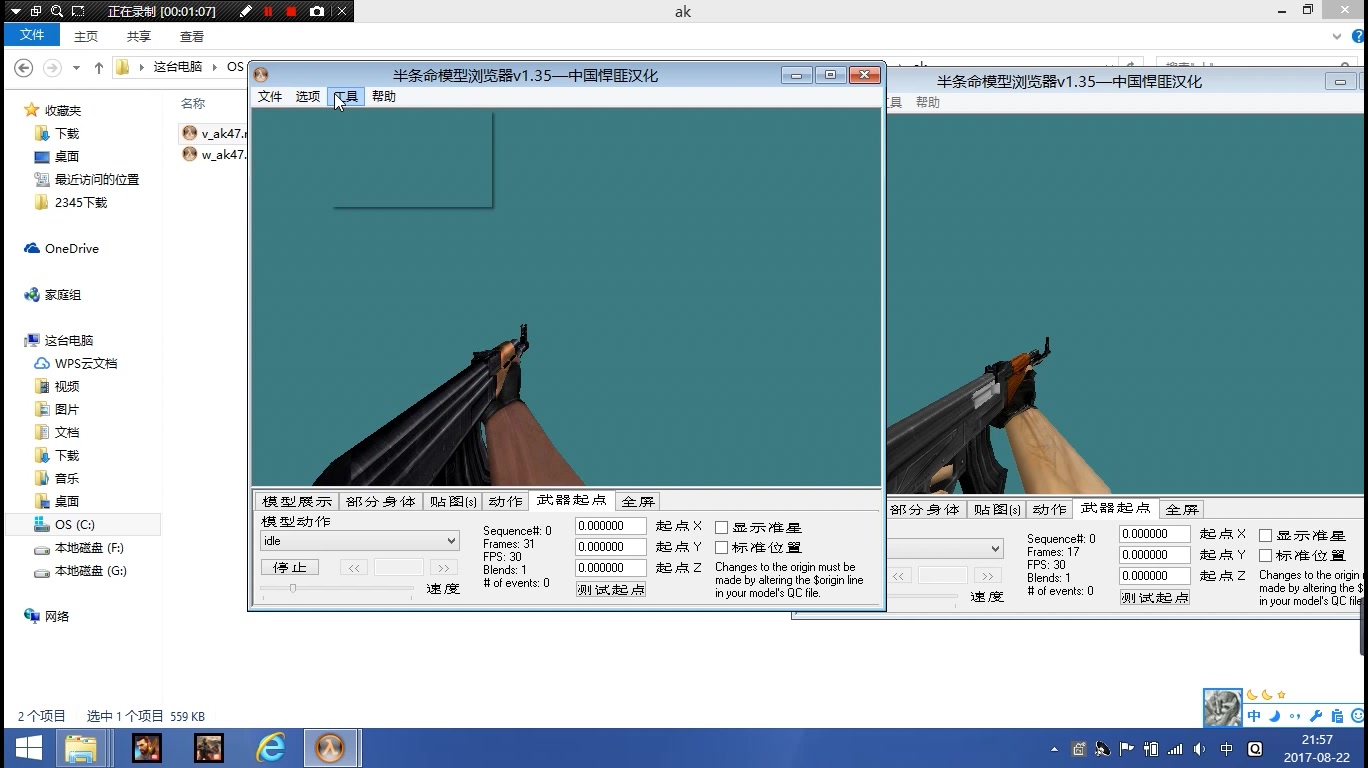Image resolution: width=1368 pixels, height=768 pixels.
Task: Enable 显示准星 checkbox in front viewer
Action: [721, 528]
